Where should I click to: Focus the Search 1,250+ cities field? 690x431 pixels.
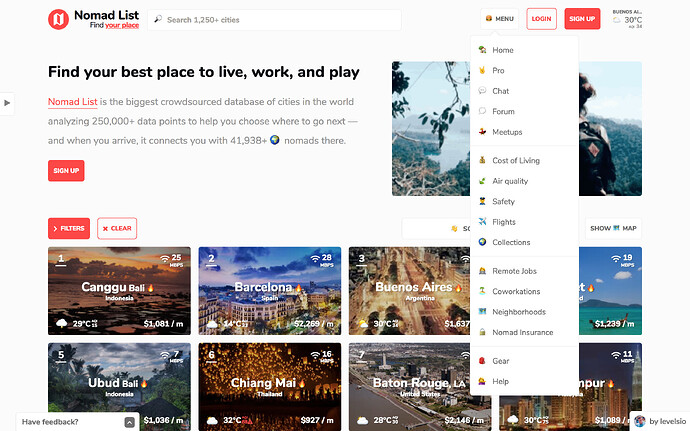click(x=274, y=20)
